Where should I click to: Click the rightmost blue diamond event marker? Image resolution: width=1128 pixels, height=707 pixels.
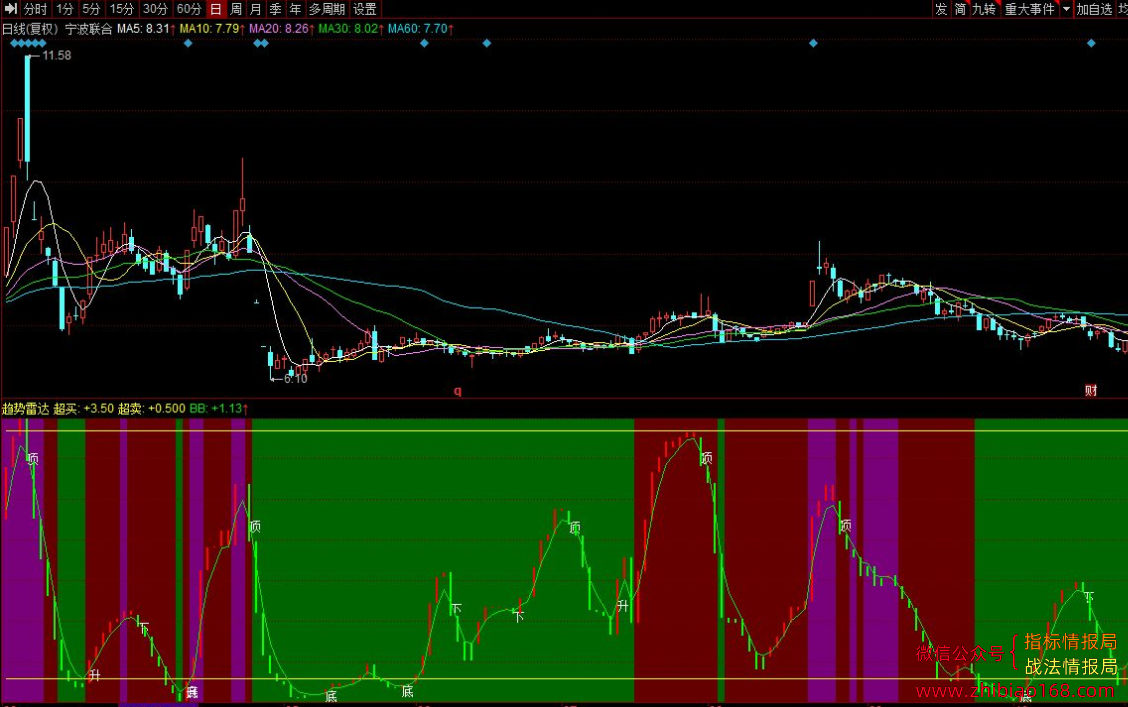click(1091, 44)
